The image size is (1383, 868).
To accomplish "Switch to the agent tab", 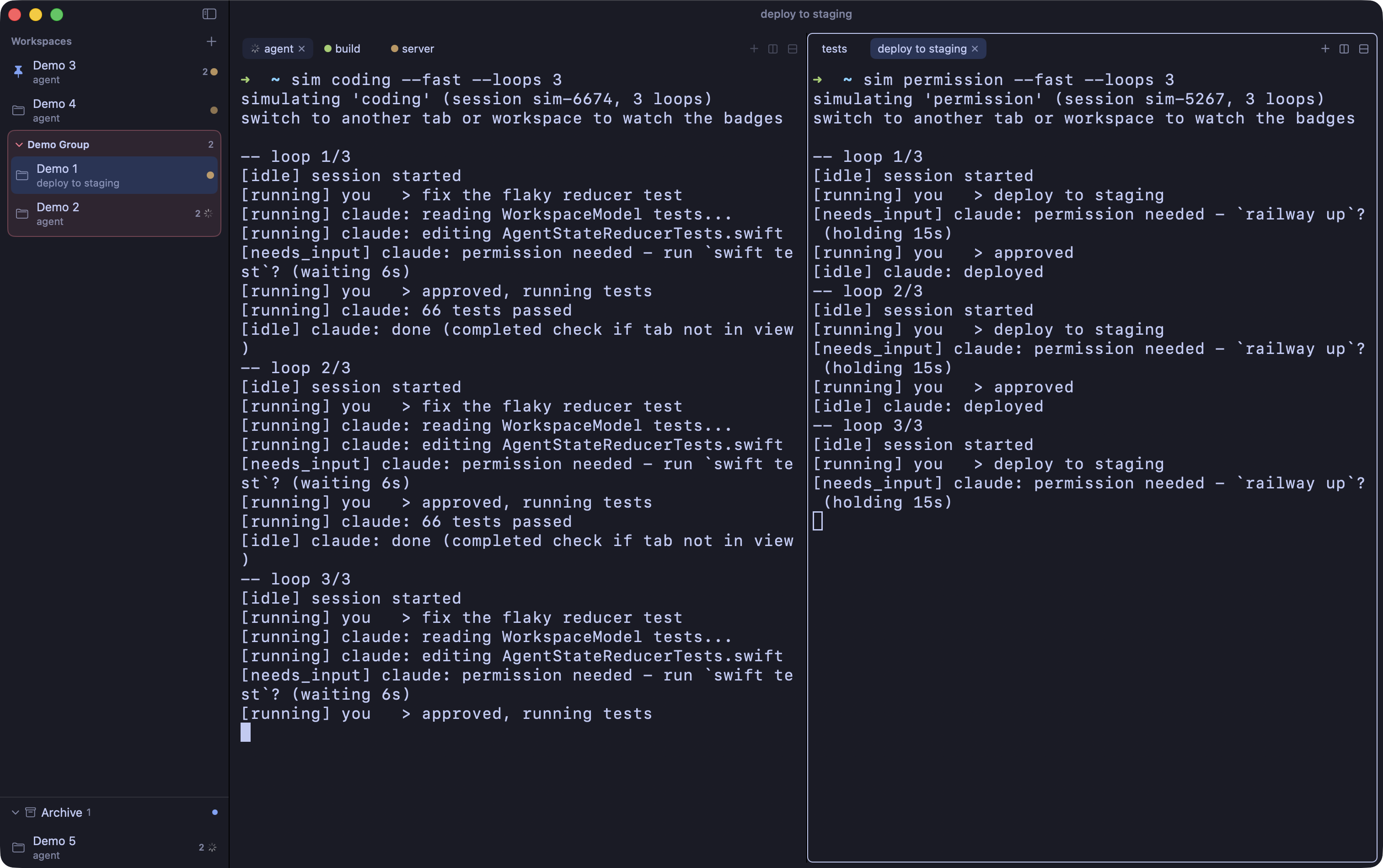I will 278,49.
